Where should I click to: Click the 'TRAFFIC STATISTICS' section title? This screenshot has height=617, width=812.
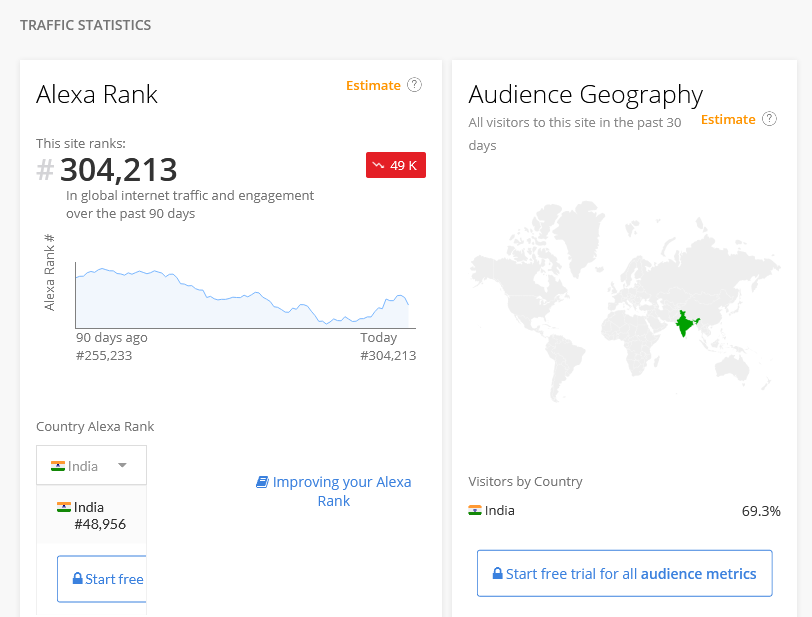[x=85, y=25]
